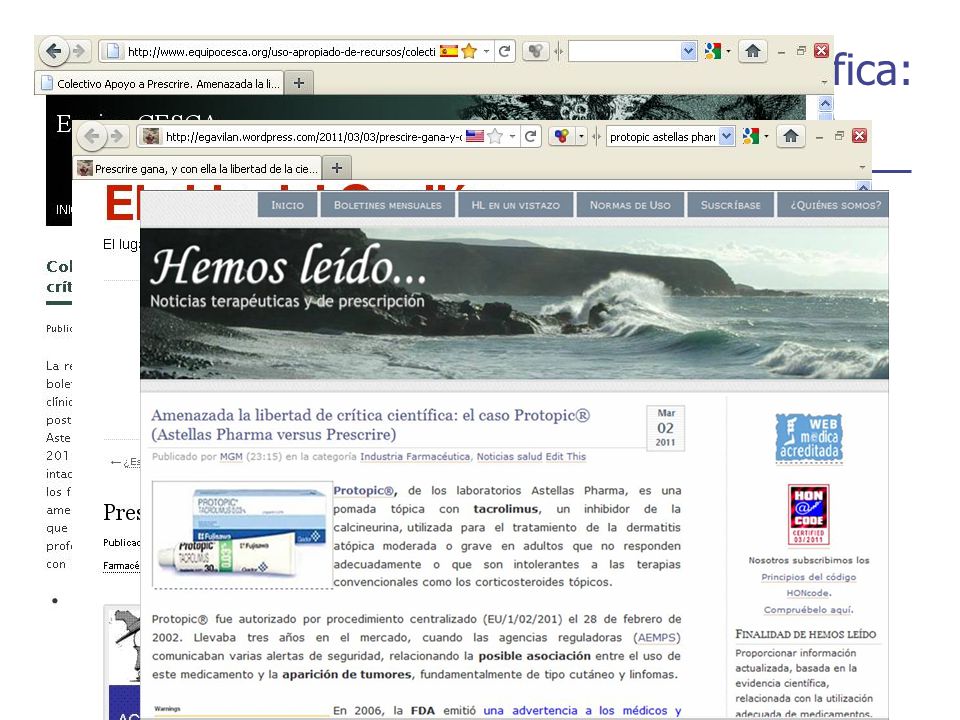This screenshot has width=960, height=720.
Task: Click Spanish flag icon in equipocesca address bar
Action: tap(449, 51)
